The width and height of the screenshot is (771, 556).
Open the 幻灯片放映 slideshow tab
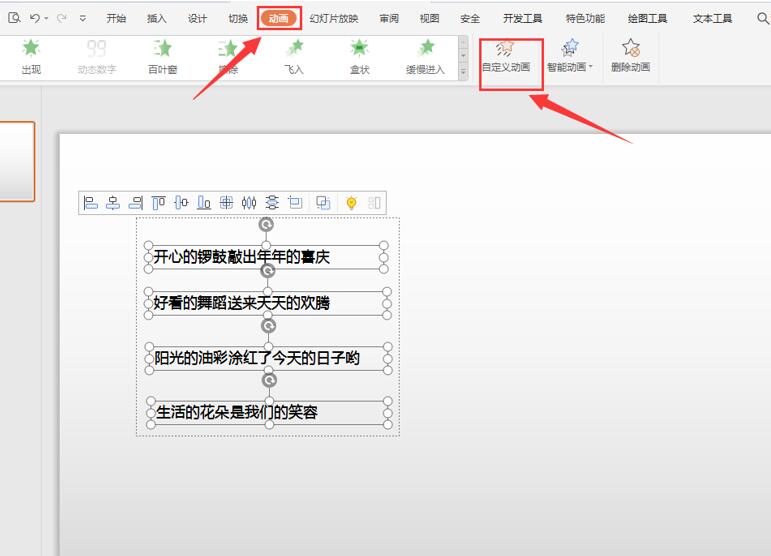tap(334, 19)
